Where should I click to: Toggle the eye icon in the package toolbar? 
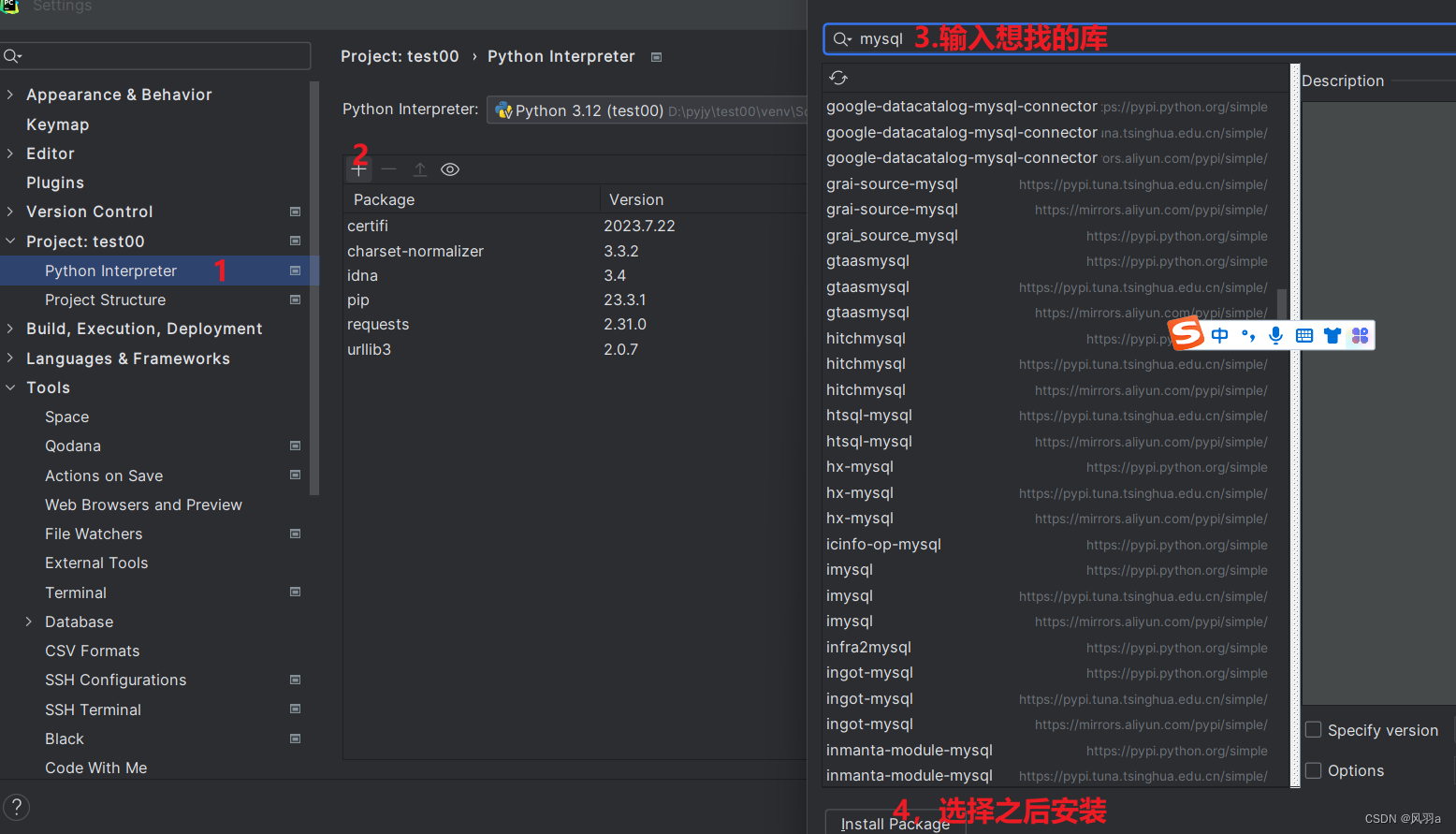(450, 169)
